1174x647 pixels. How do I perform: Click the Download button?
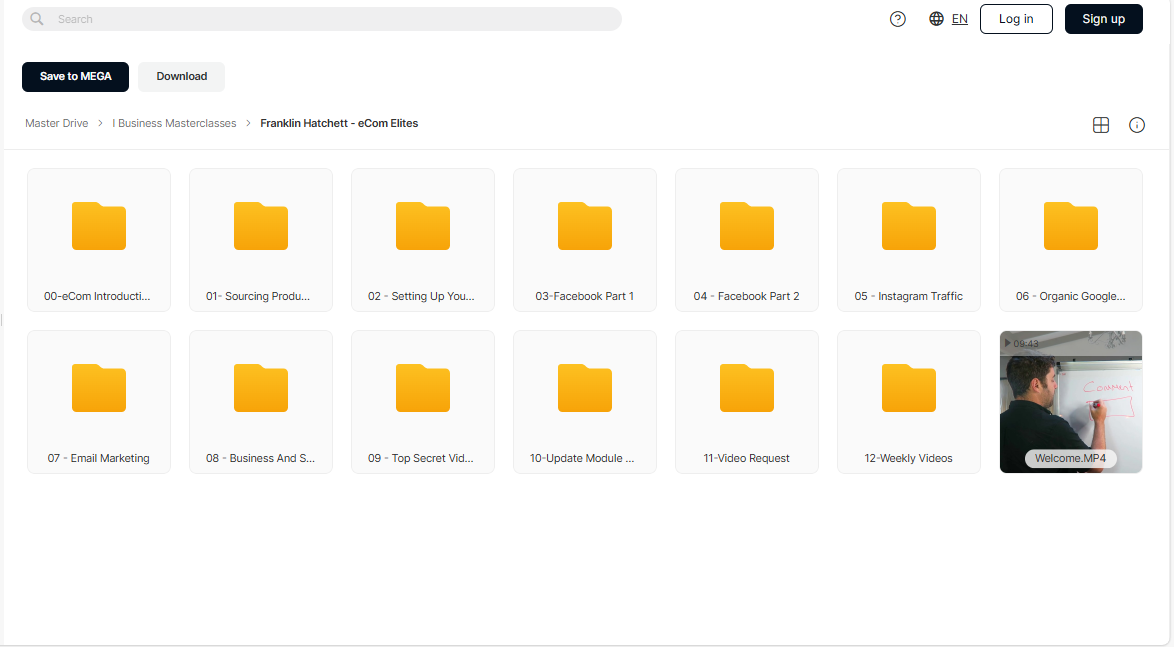pos(182,76)
